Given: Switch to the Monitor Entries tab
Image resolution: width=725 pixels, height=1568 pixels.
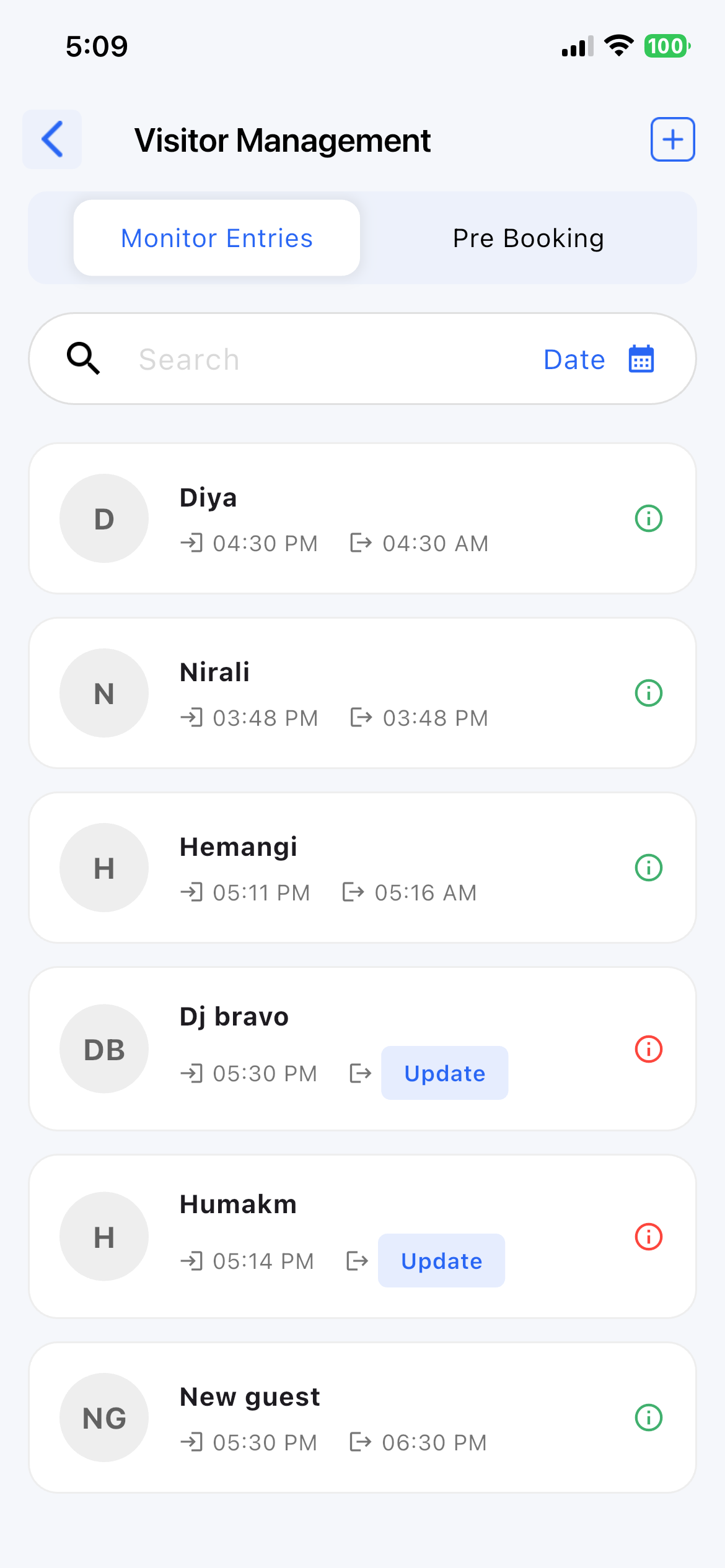Looking at the screenshot, I should coord(217,238).
